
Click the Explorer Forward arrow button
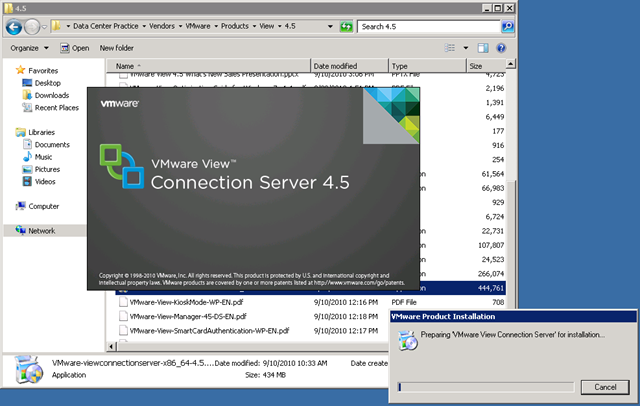32,27
